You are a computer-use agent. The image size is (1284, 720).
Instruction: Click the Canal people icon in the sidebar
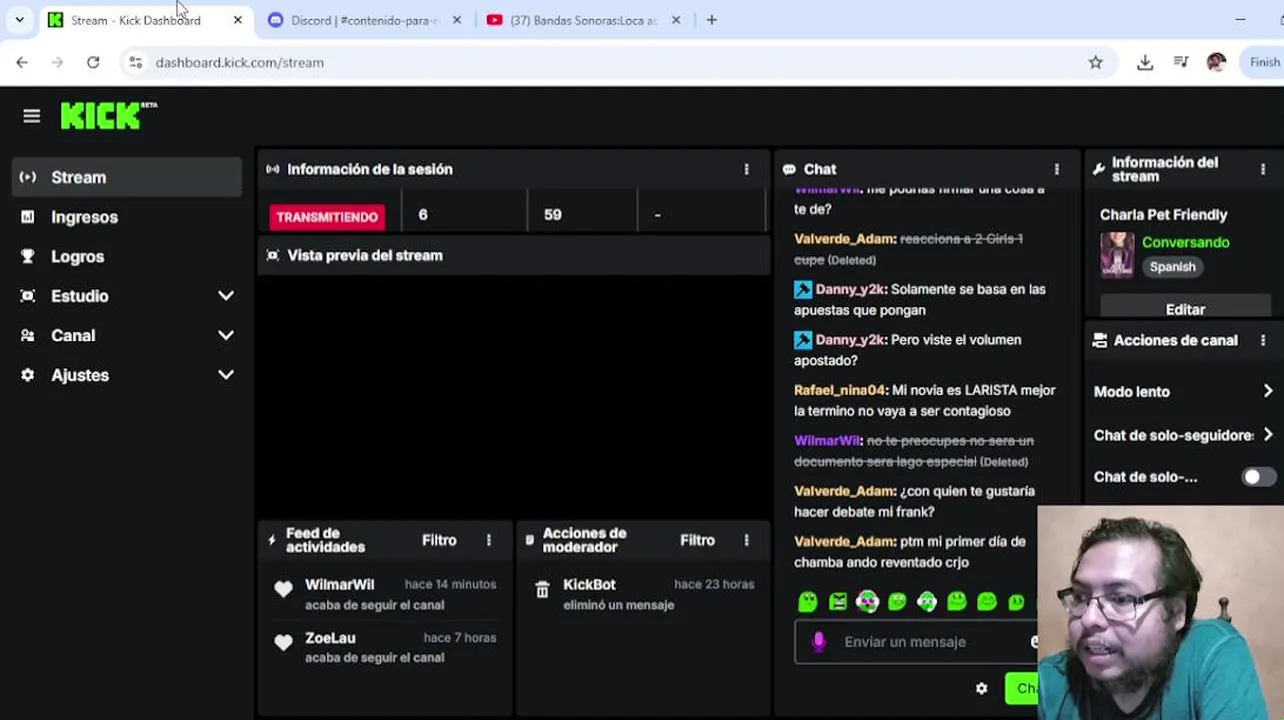(28, 336)
